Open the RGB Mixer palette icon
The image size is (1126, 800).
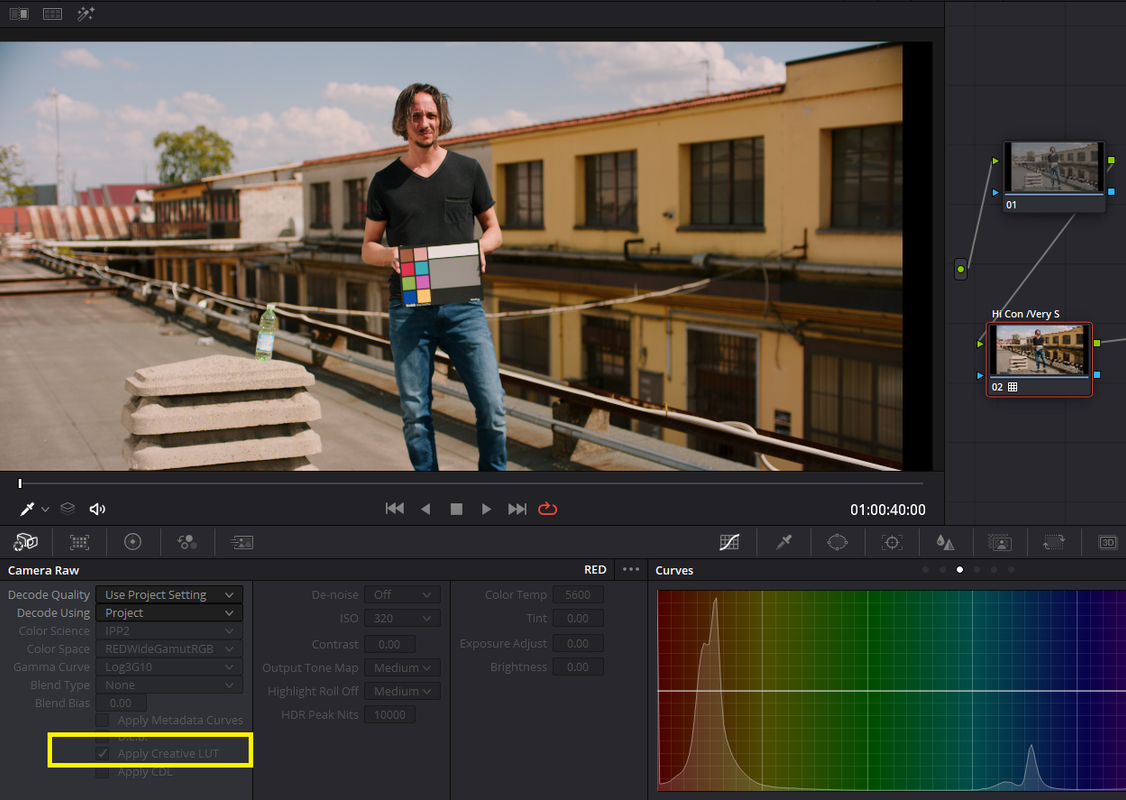(x=187, y=542)
